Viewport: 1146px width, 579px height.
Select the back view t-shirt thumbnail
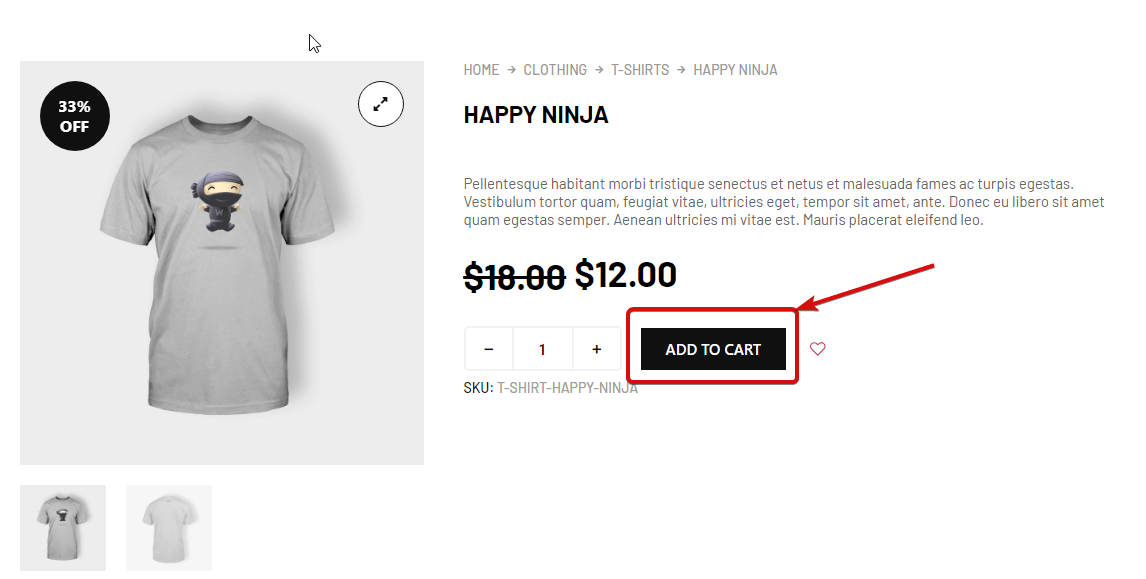point(169,527)
